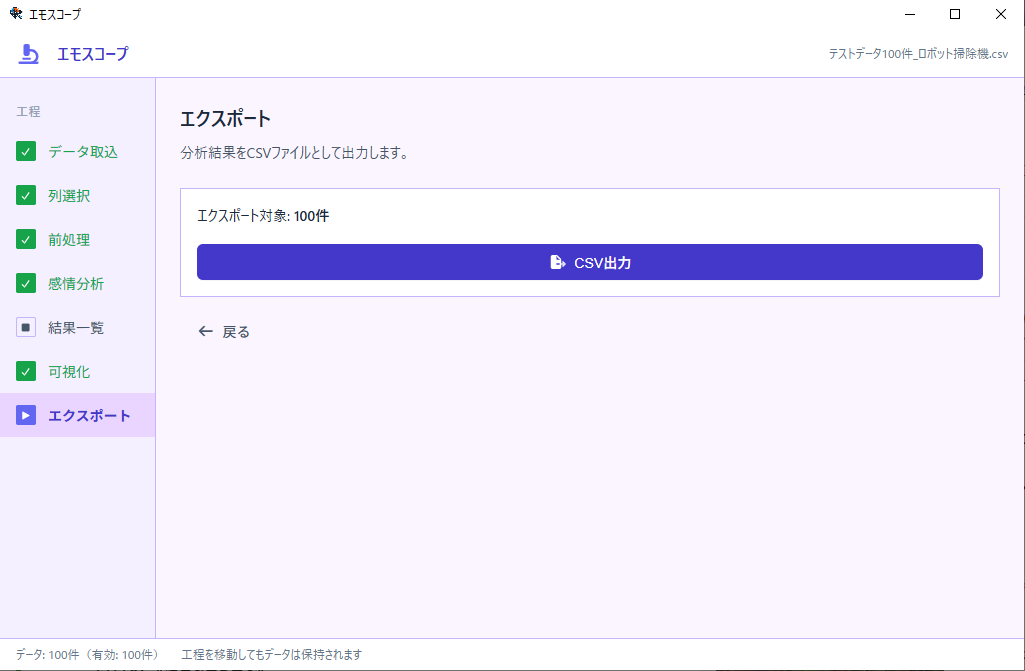Image resolution: width=1025 pixels, height=671 pixels.
Task: Click the file name テストデータ100件_ロボット掃除機.csv
Action: 918,54
